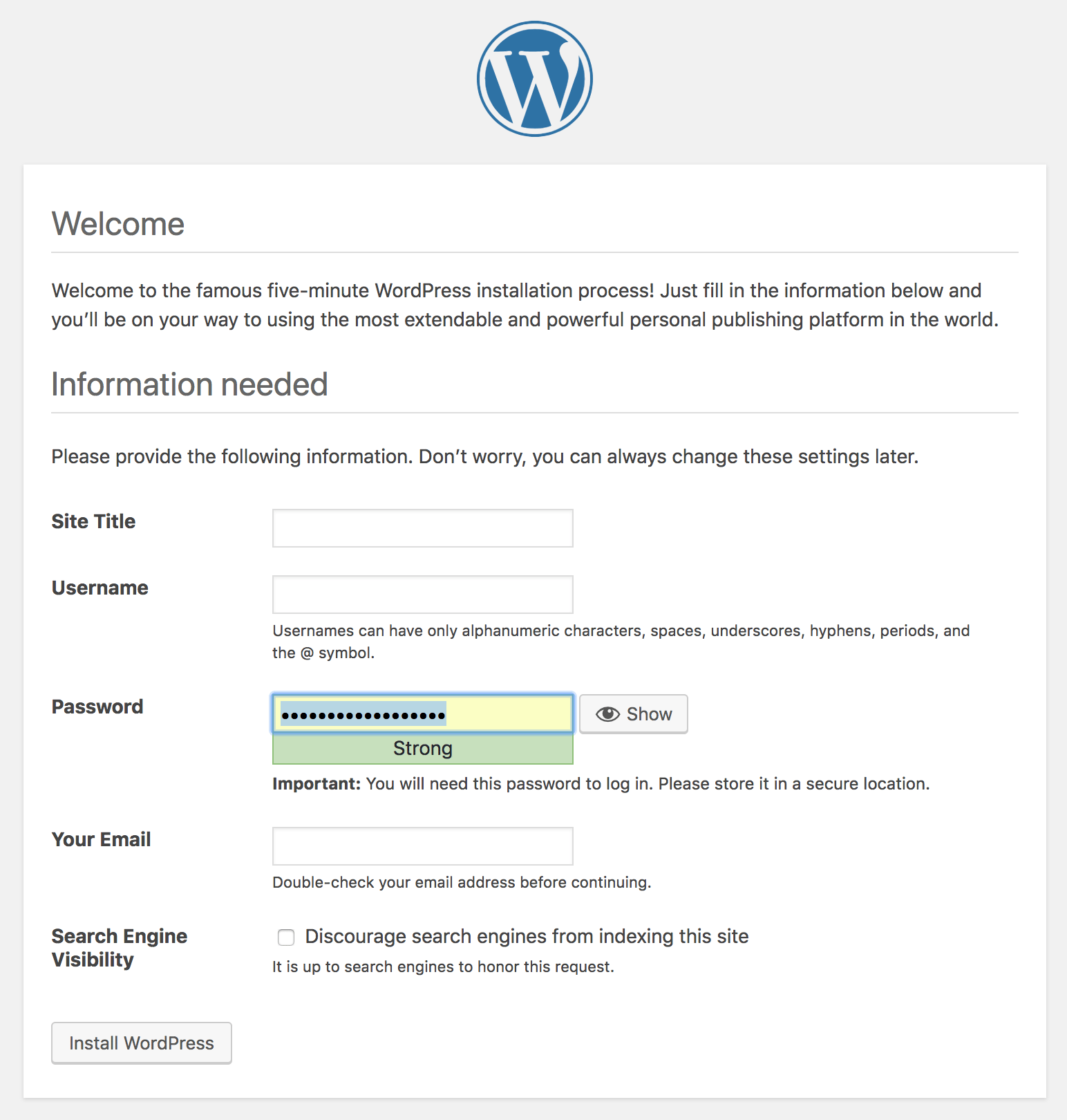1067x1120 pixels.
Task: Click the WordPress logo at top
Action: 534,79
